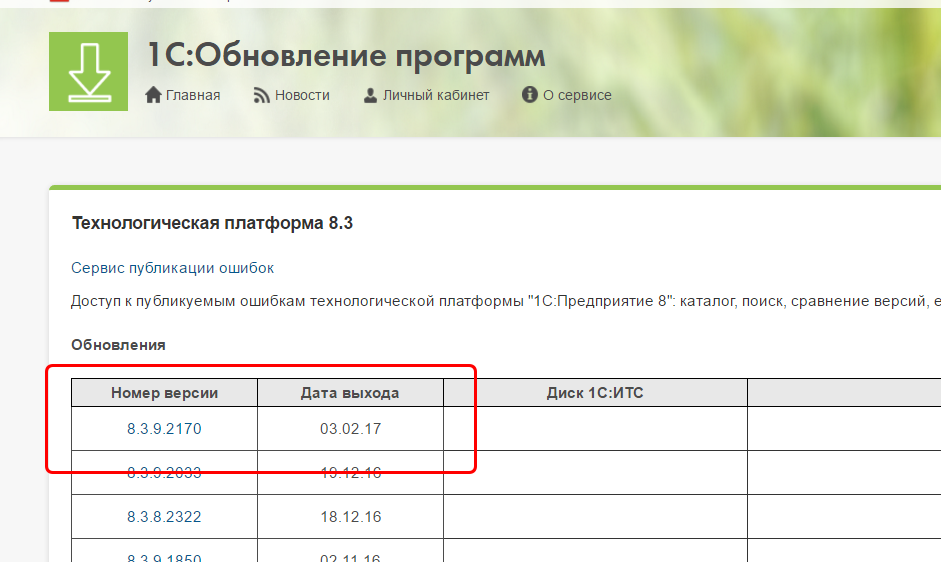Select version 8.3.9.2033 in the table
Viewport: 941px width, 562px height.
164,473
